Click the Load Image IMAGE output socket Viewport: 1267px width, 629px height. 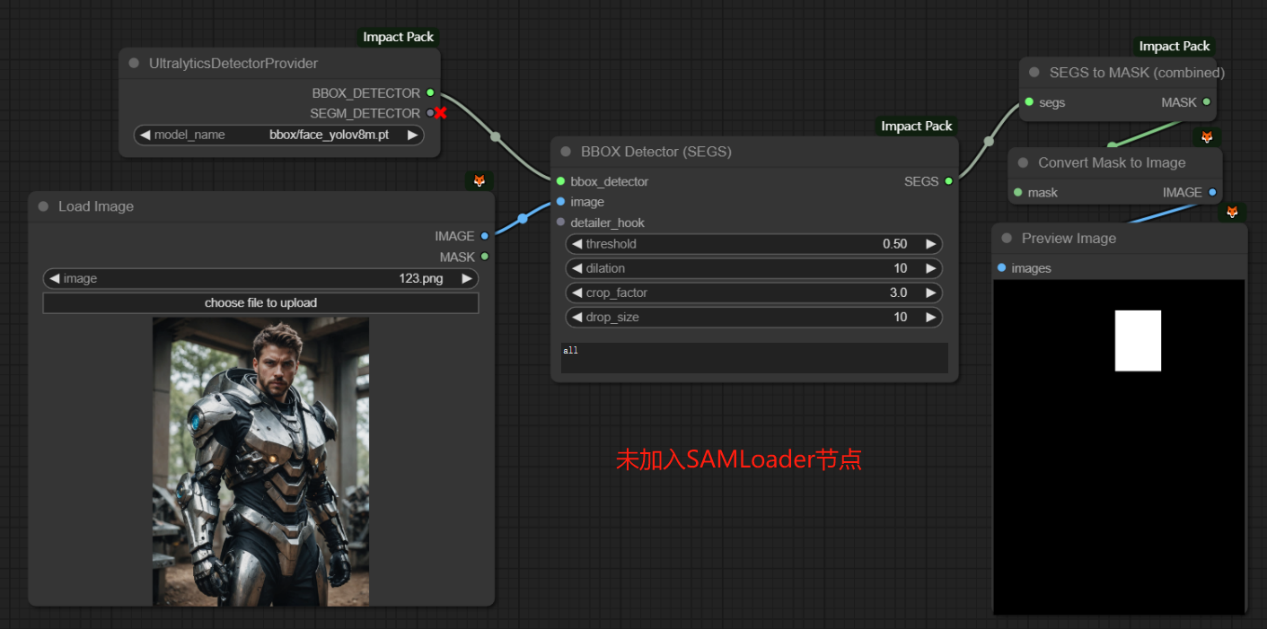(x=485, y=236)
